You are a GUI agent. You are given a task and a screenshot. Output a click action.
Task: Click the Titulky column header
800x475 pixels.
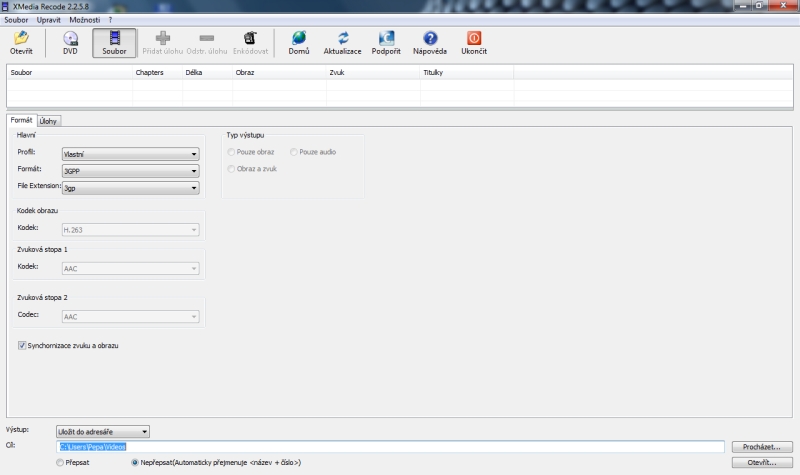pyautogui.click(x=467, y=72)
